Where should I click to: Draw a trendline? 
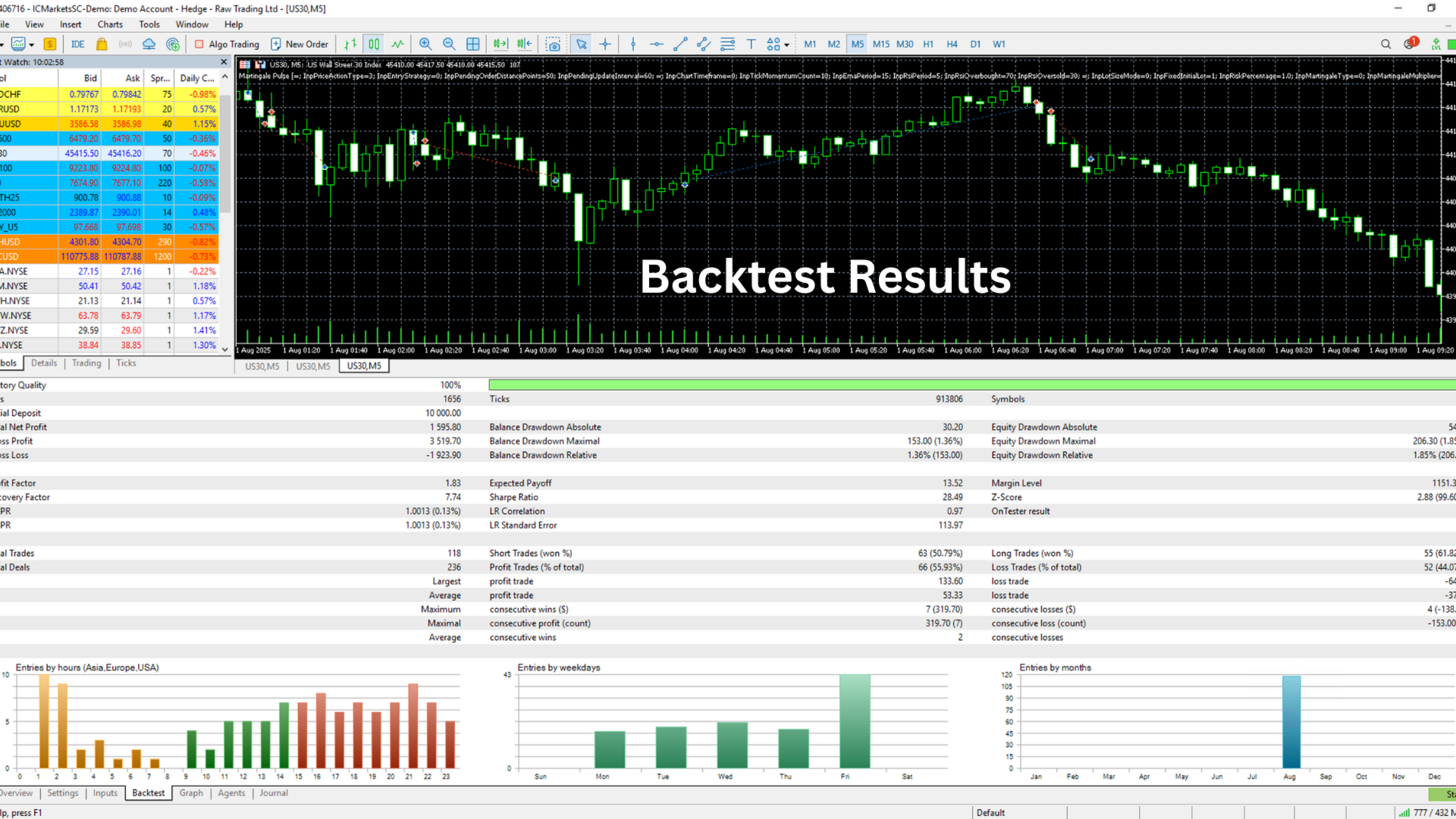[680, 44]
